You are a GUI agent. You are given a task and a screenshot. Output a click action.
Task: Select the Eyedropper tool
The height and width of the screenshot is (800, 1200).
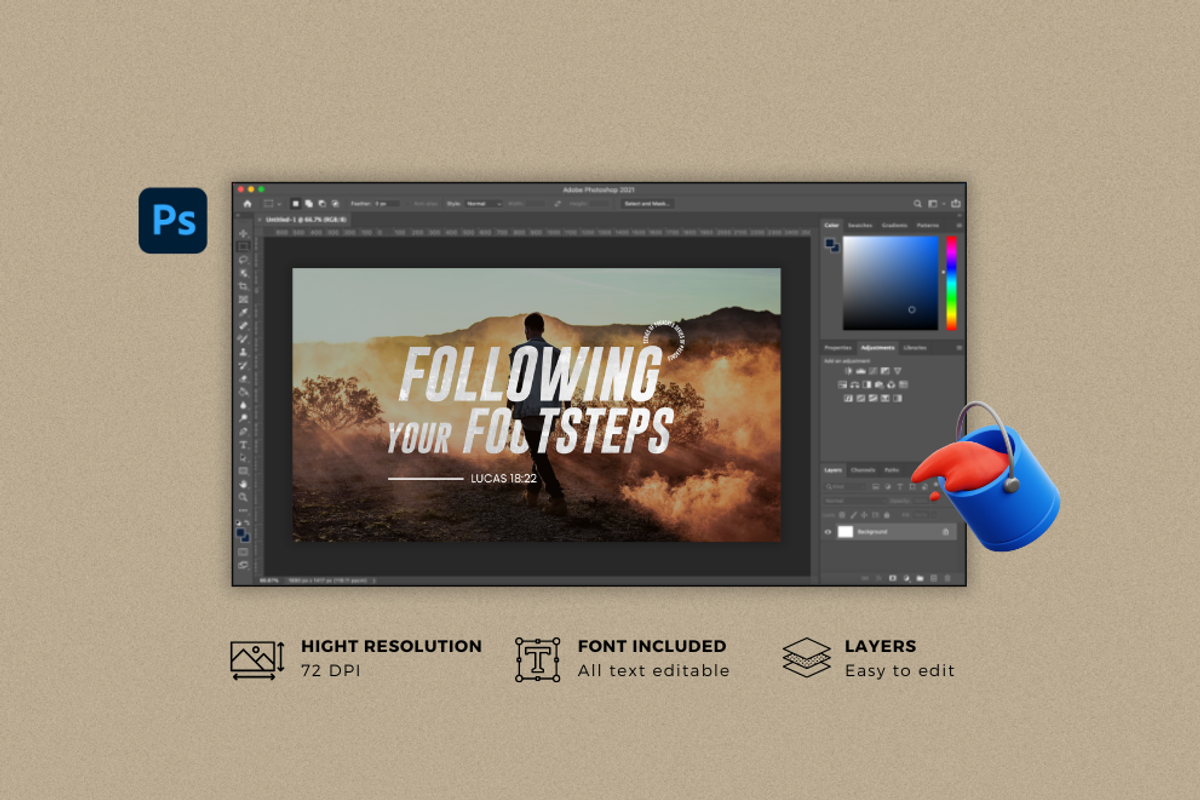click(243, 312)
